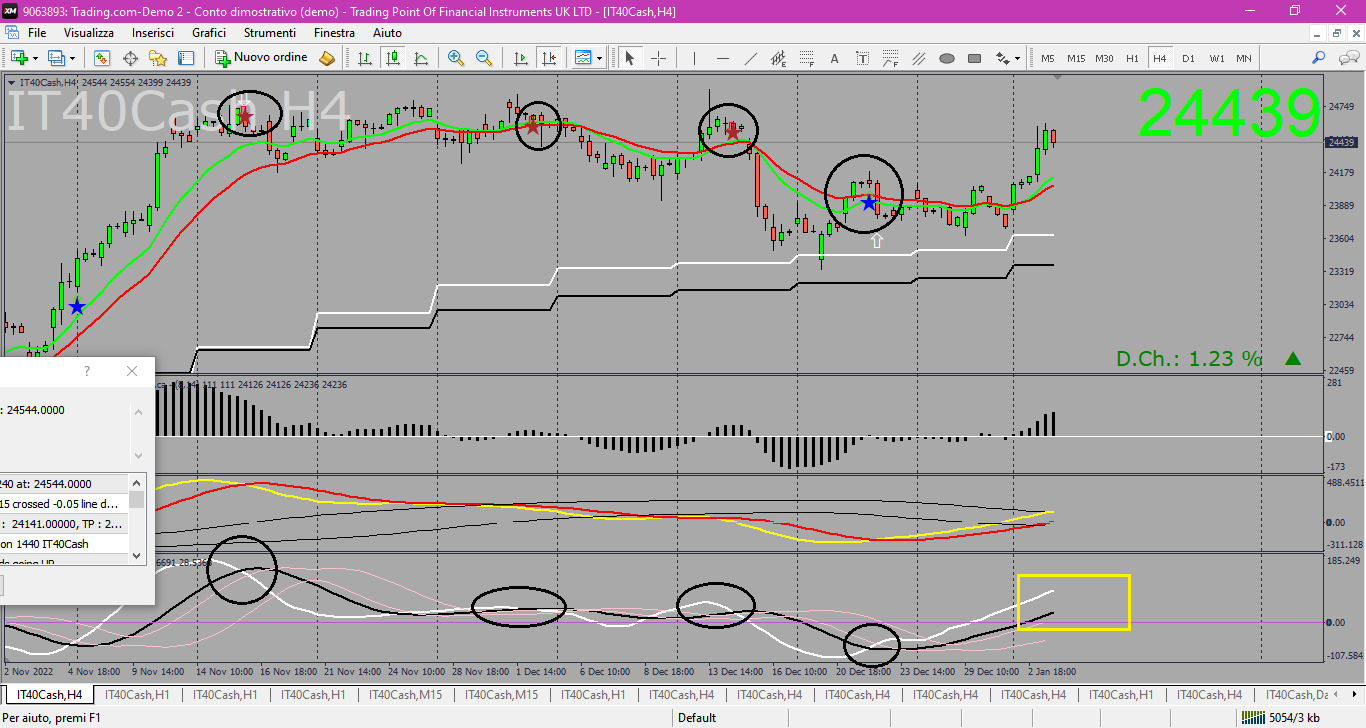Switch timeframe to M15
Viewport: 1366px width, 728px height.
click(x=1076, y=58)
